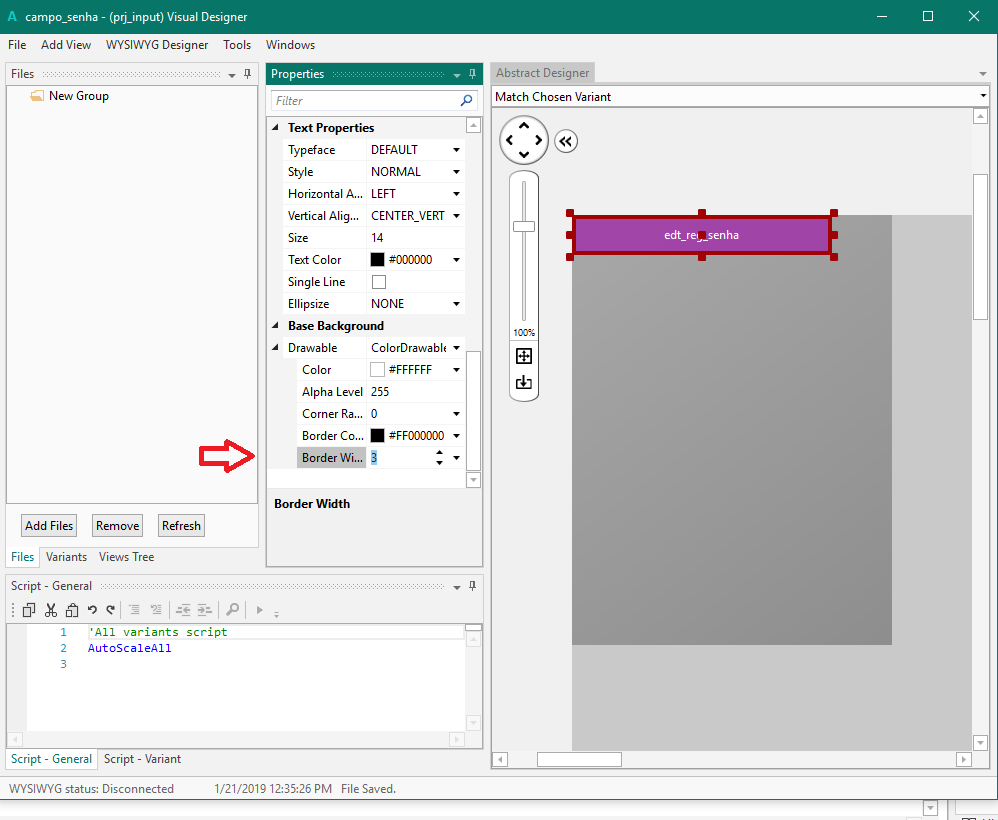
Task: Open the Horizontal Alignment dropdown
Action: (456, 194)
